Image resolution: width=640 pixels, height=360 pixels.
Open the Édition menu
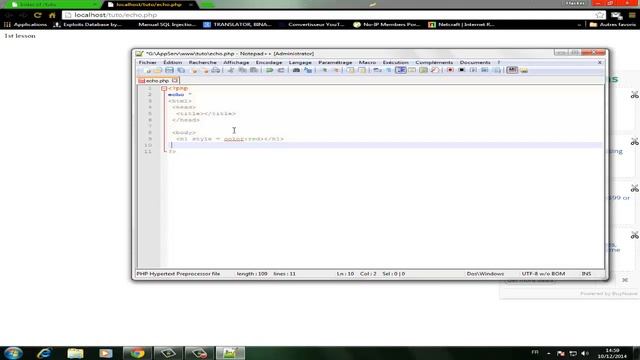[x=173, y=62]
